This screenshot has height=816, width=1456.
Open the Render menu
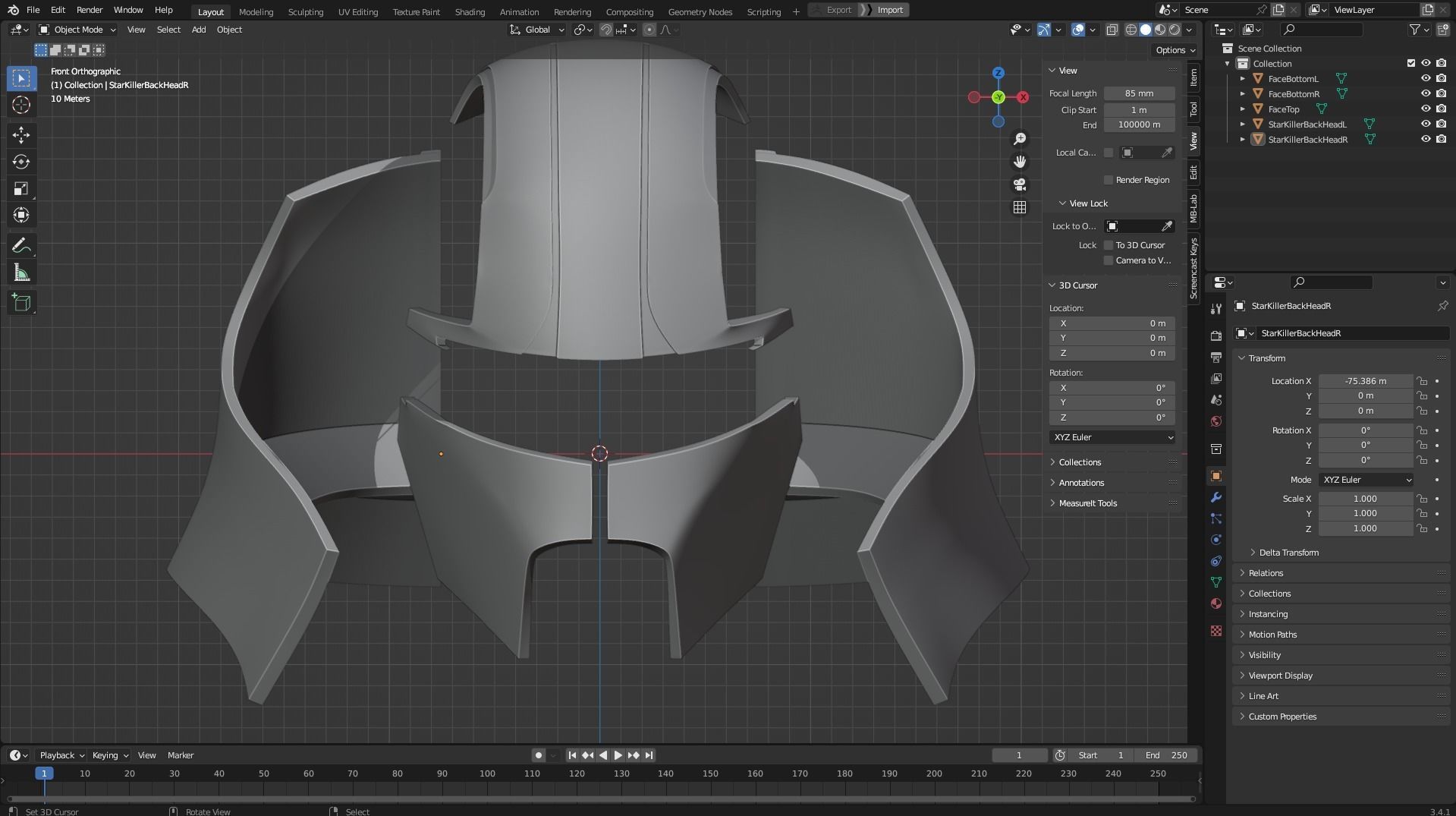point(90,10)
